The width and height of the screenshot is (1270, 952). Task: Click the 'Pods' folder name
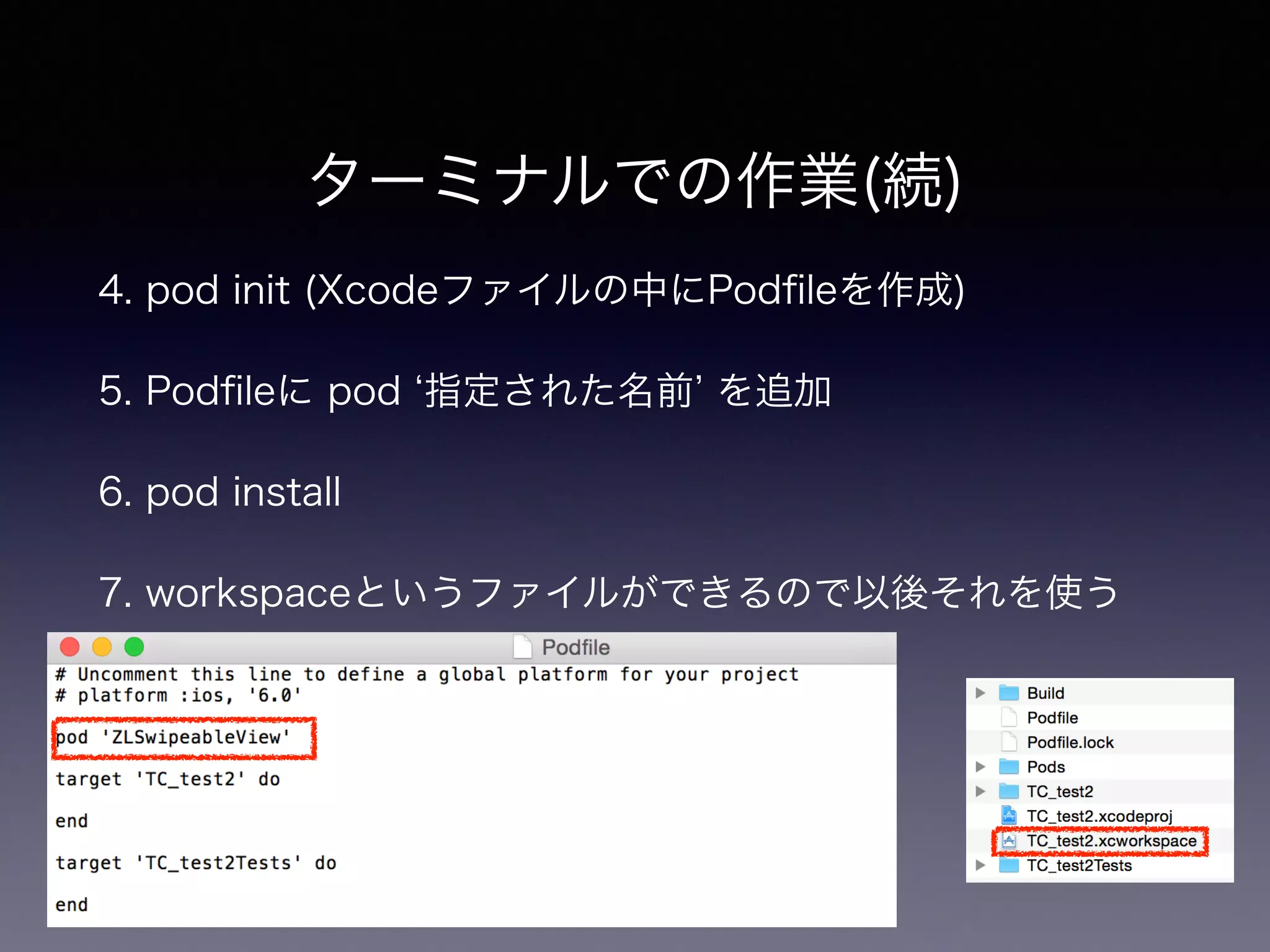pos(1046,767)
